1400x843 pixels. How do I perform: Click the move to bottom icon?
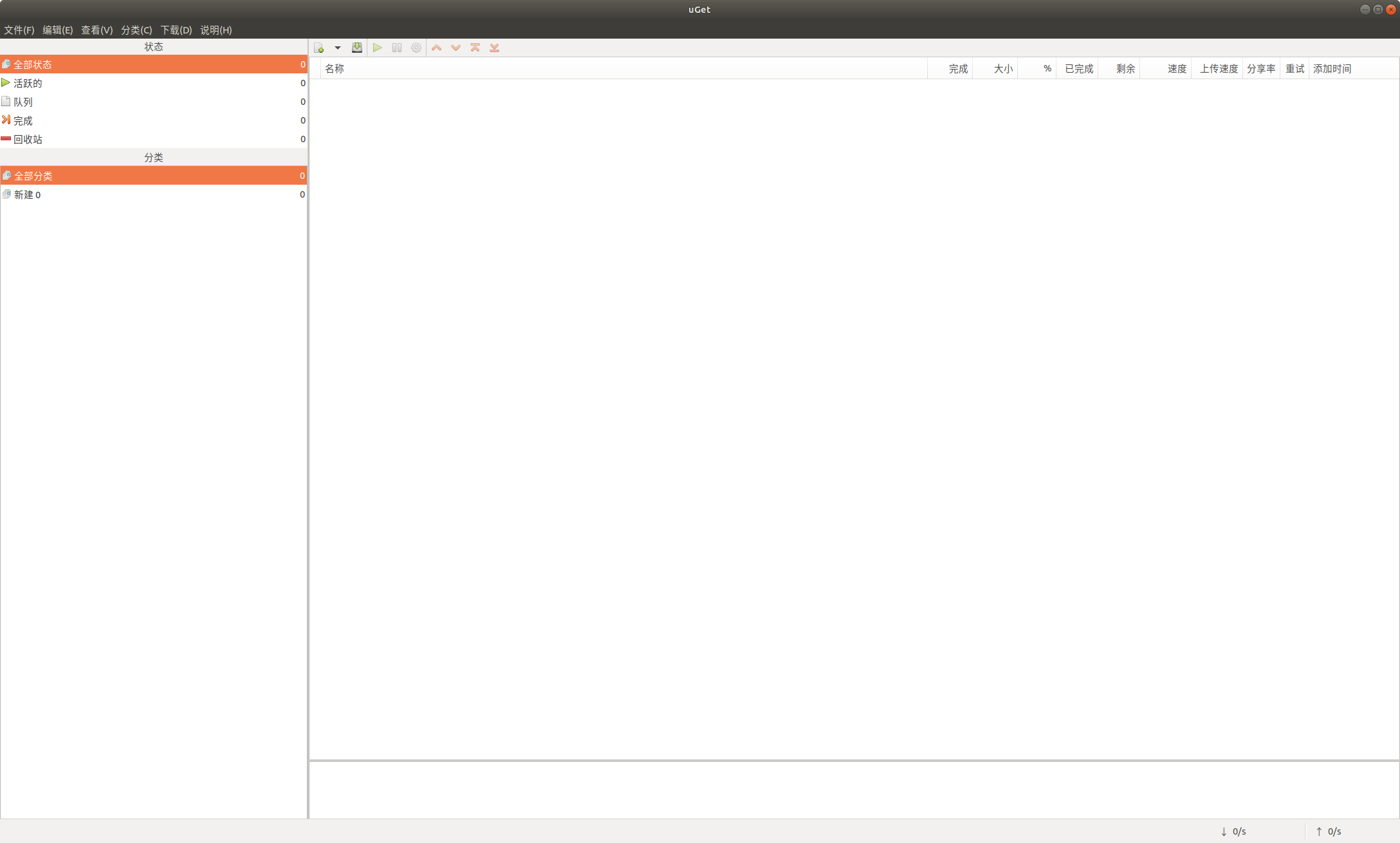click(x=494, y=48)
